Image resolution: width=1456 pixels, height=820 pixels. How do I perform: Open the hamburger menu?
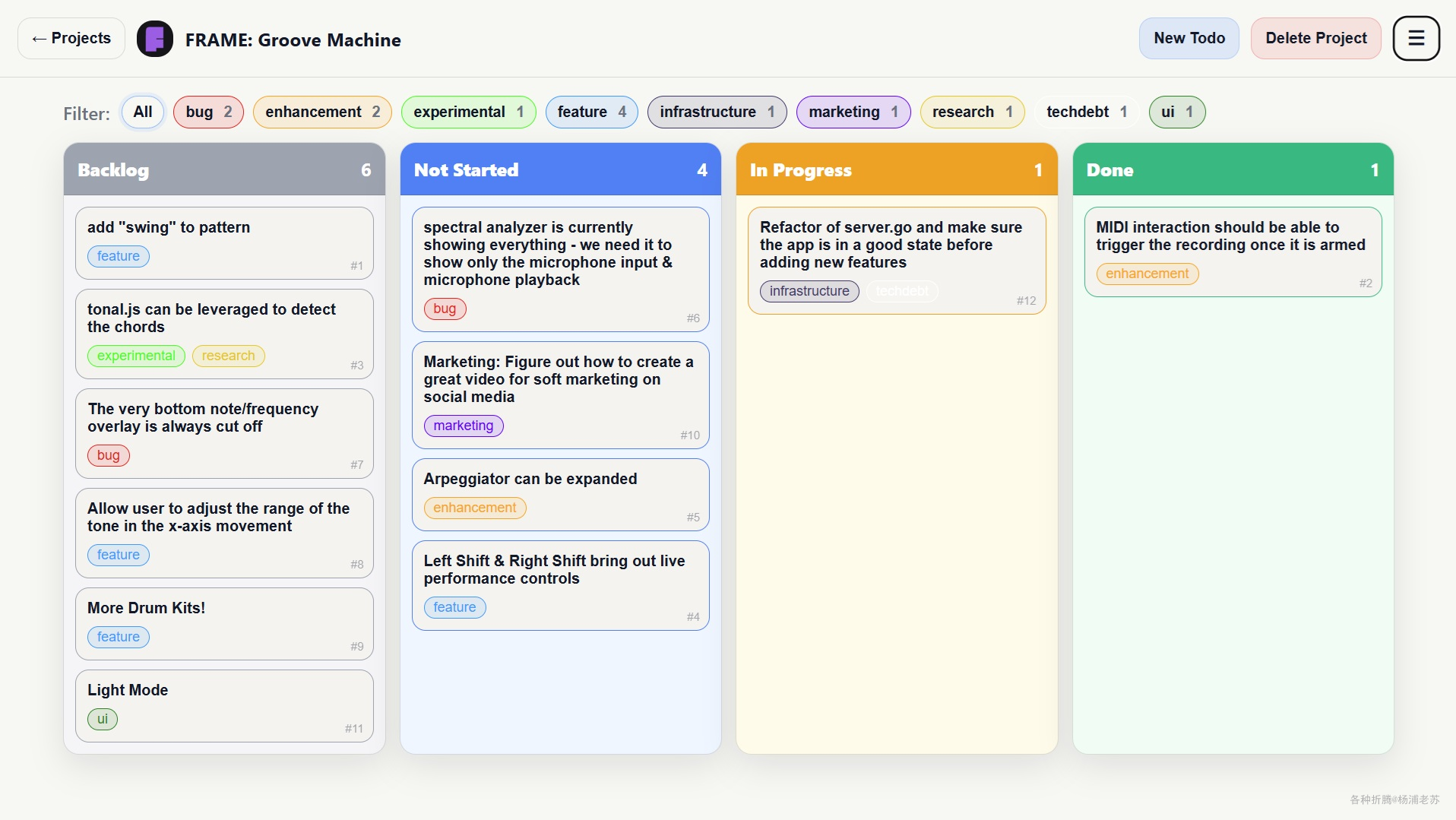coord(1416,38)
